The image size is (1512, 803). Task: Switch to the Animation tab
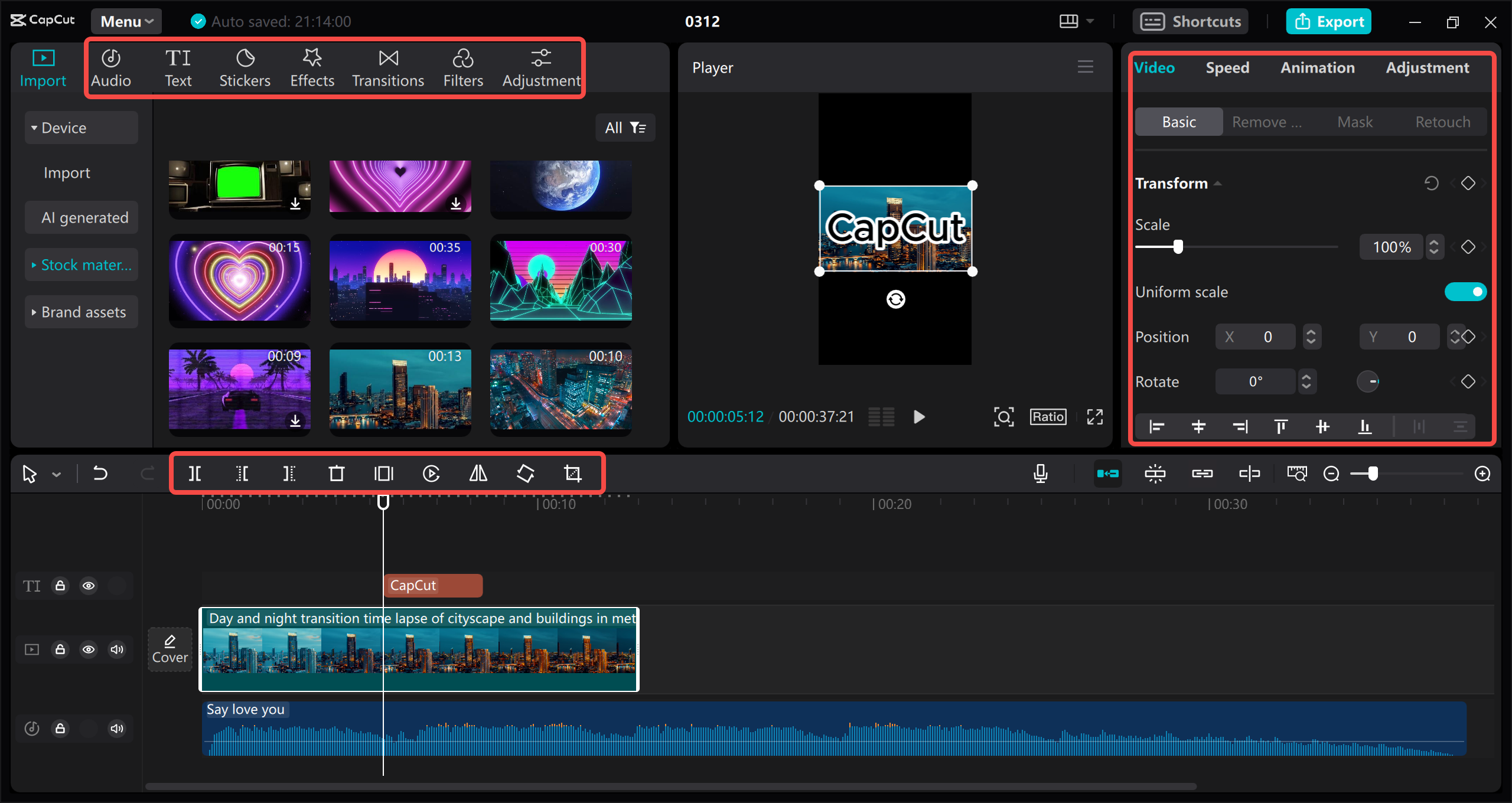tap(1318, 68)
